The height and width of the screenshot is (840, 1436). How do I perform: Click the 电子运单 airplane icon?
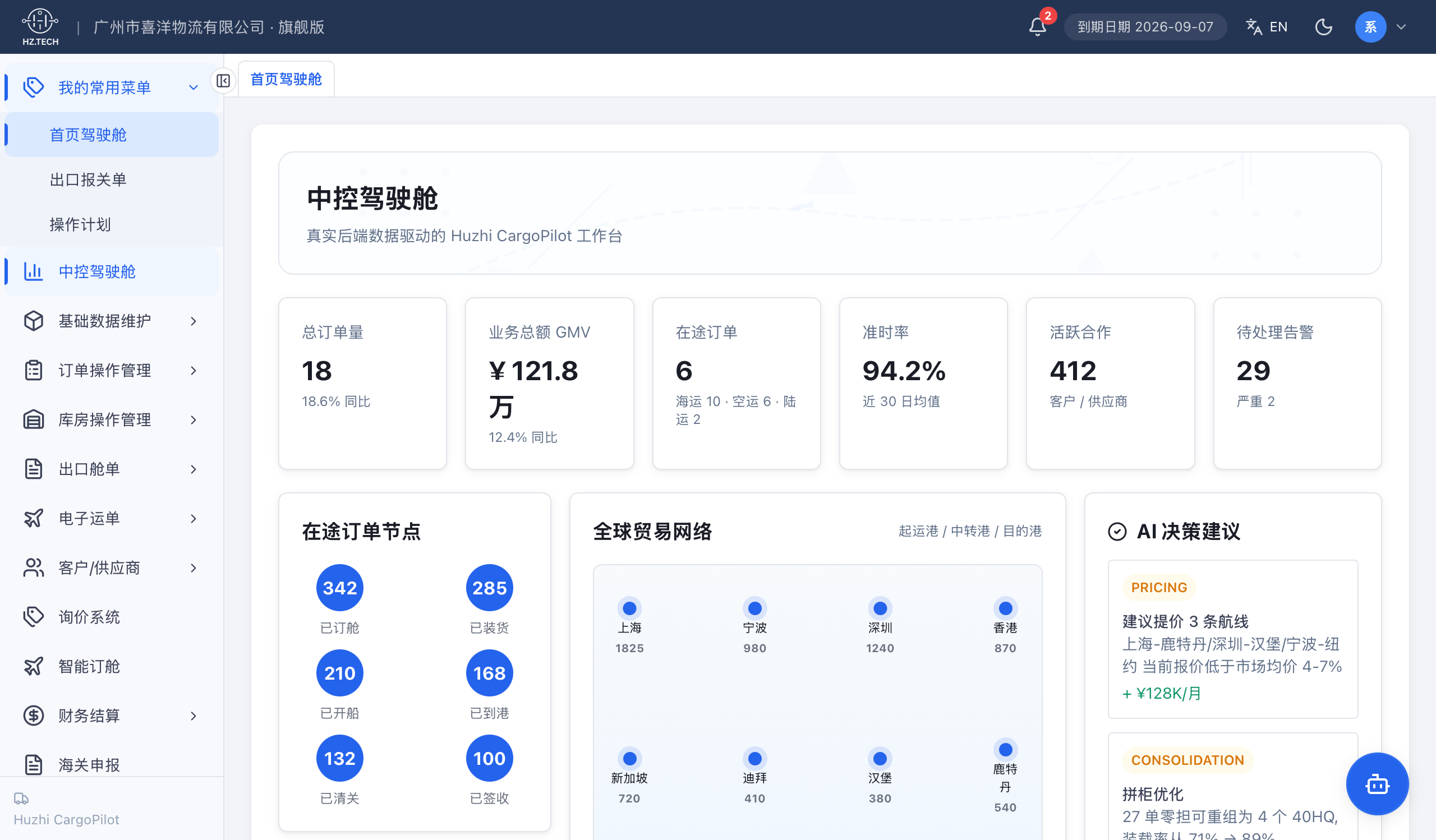[x=33, y=518]
